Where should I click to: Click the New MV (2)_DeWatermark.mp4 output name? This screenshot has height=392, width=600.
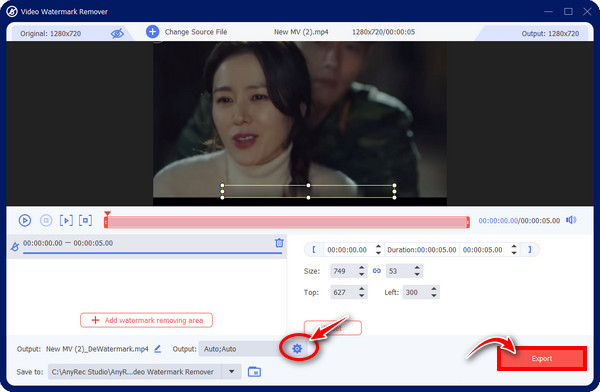coord(97,349)
